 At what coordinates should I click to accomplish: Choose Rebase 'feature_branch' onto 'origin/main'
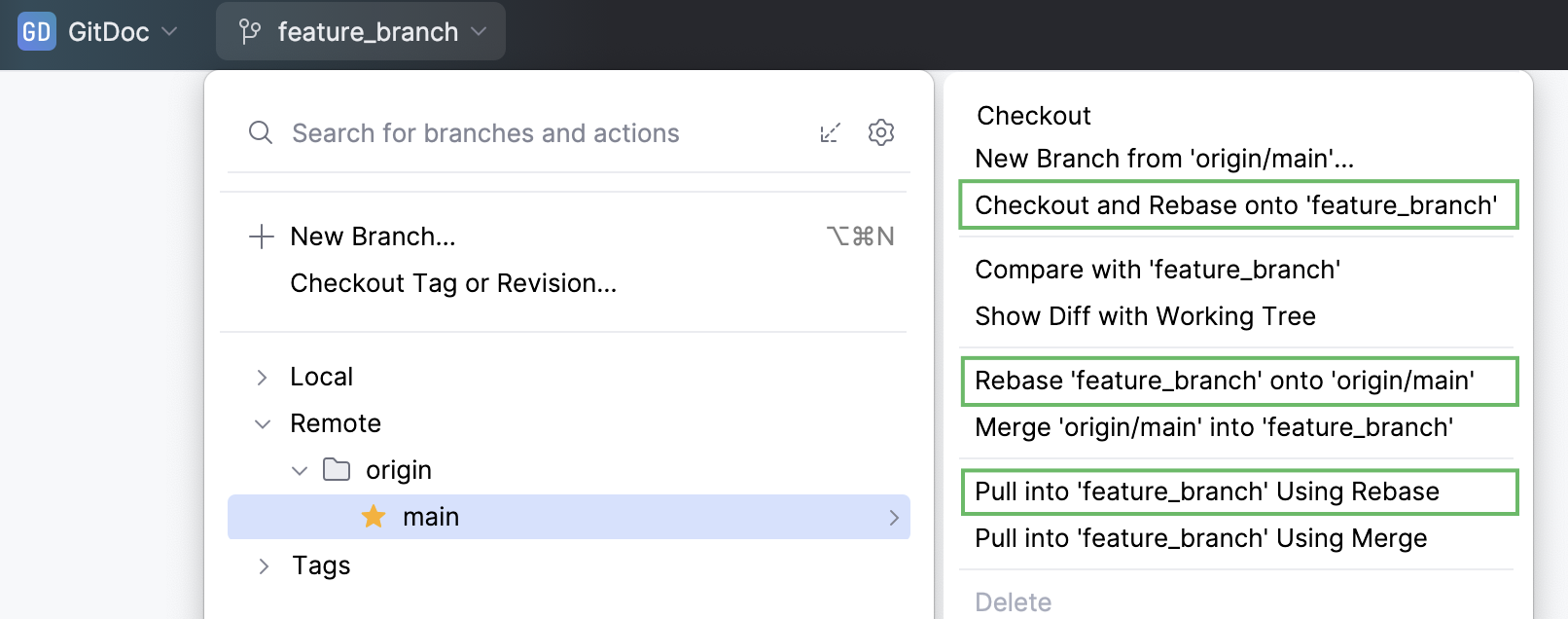pos(1224,381)
